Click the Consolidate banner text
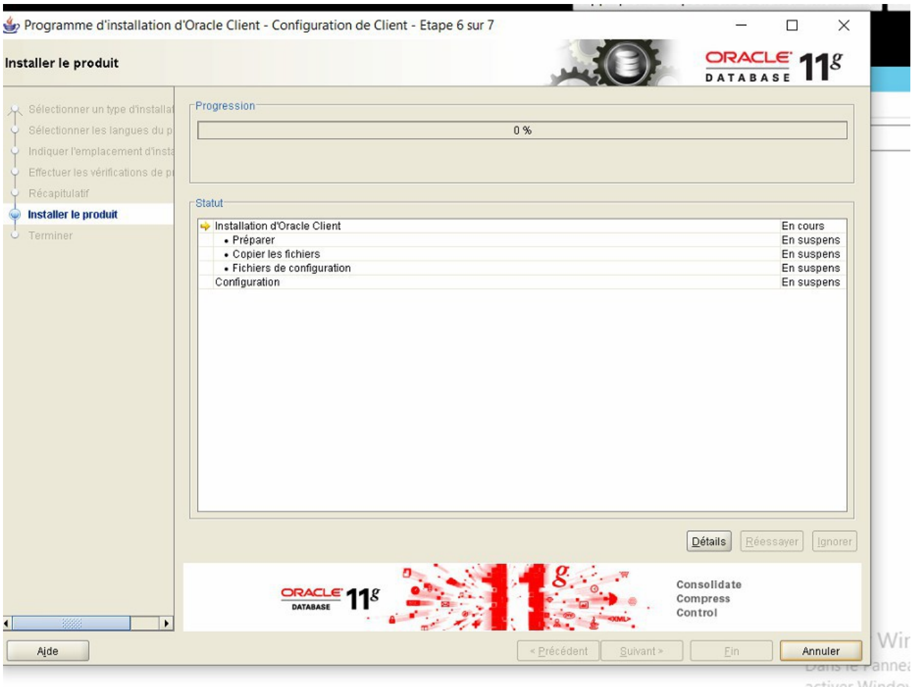 (708, 585)
